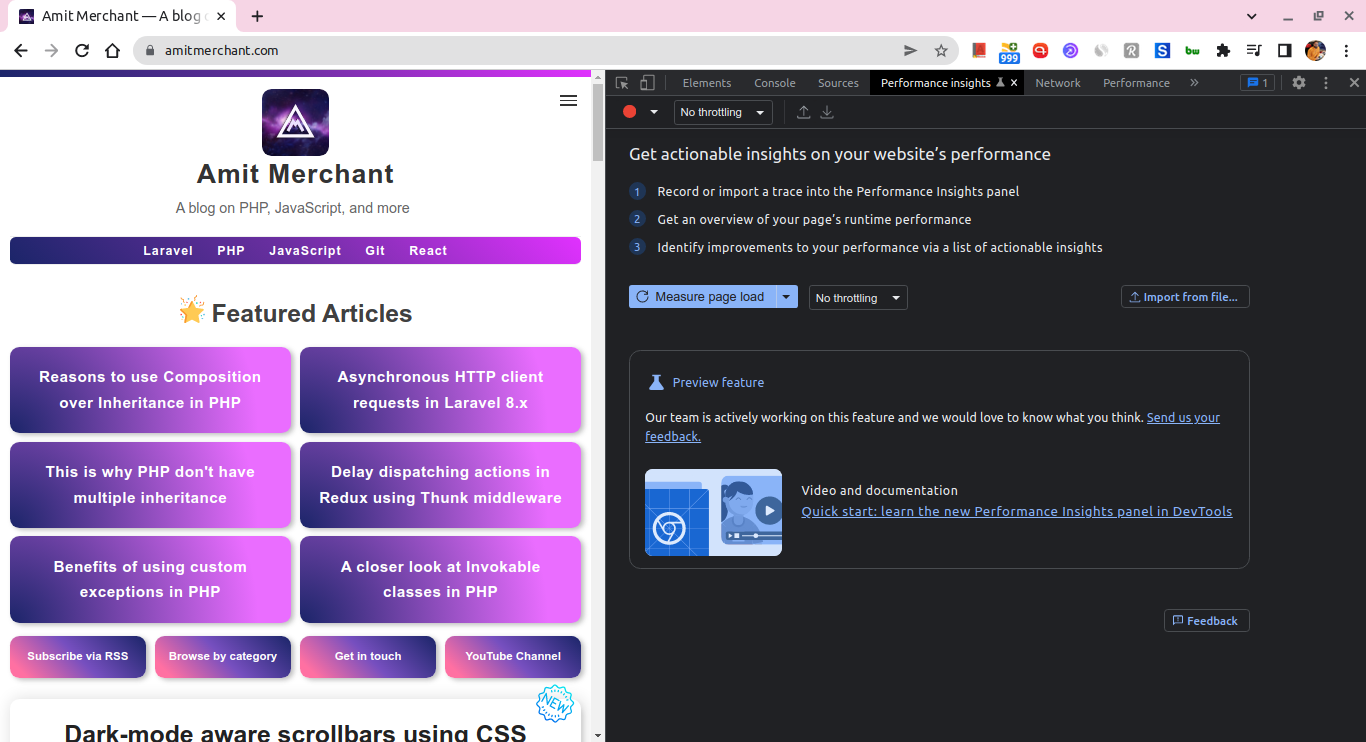The image size is (1366, 742).
Task: Open the browser tab search chevron
Action: 1252,16
